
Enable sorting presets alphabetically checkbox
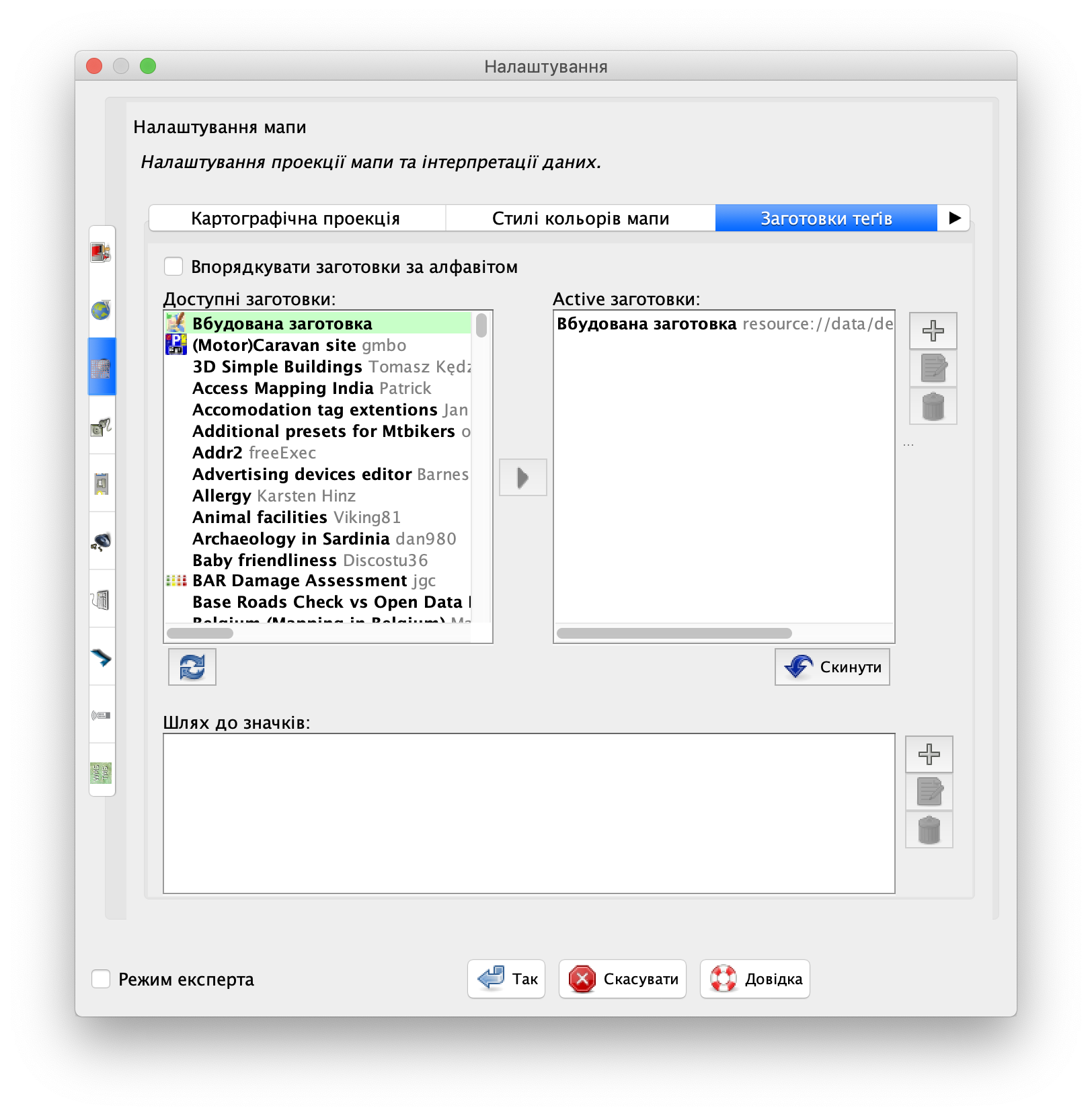point(173,266)
